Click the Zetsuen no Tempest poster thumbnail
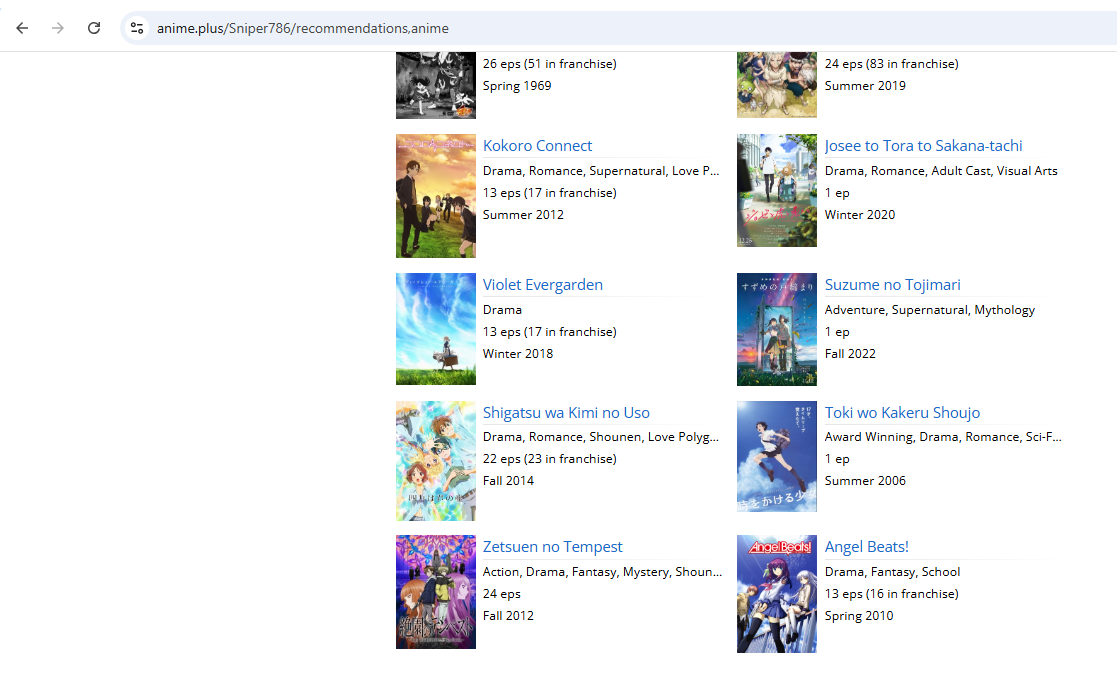The height and width of the screenshot is (683, 1117). (436, 592)
